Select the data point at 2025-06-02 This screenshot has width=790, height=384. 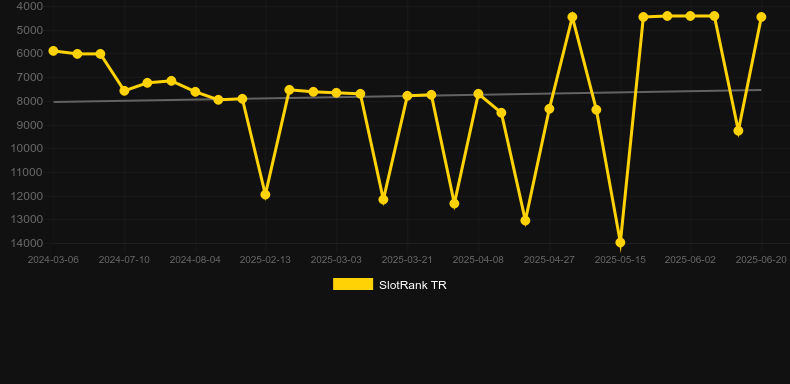(x=690, y=16)
